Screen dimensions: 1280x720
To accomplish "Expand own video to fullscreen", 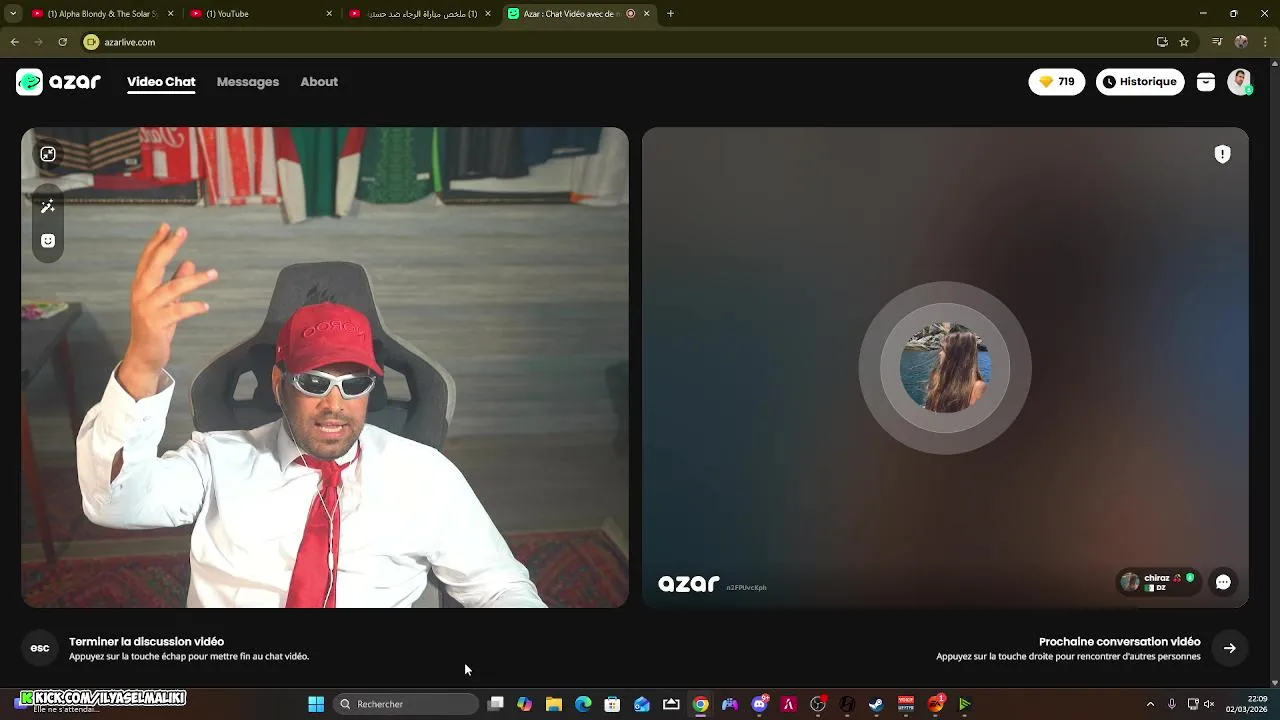I will click(47, 154).
